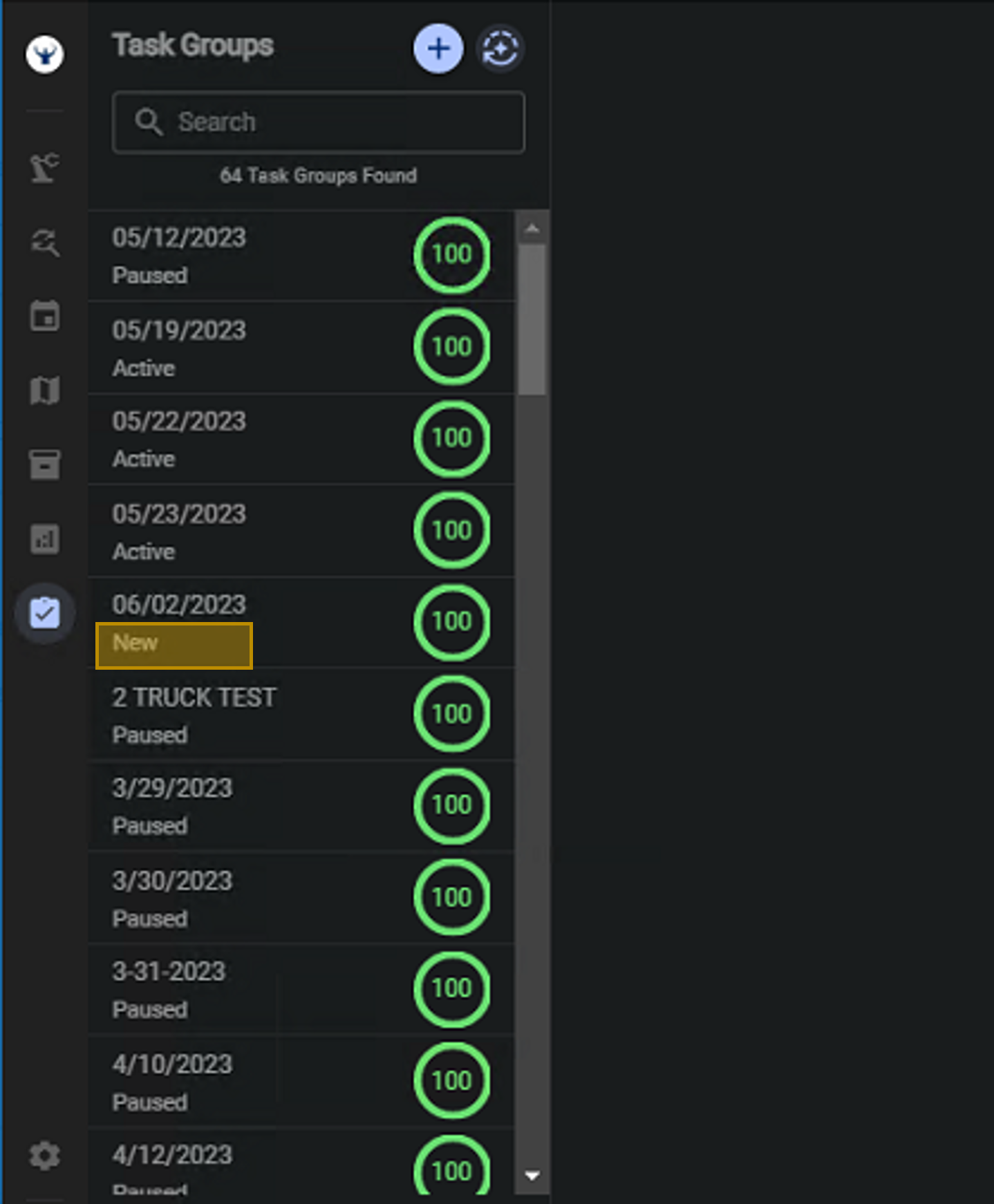Open the search-sync icon in sidebar
The height and width of the screenshot is (1204, 994).
click(x=45, y=243)
